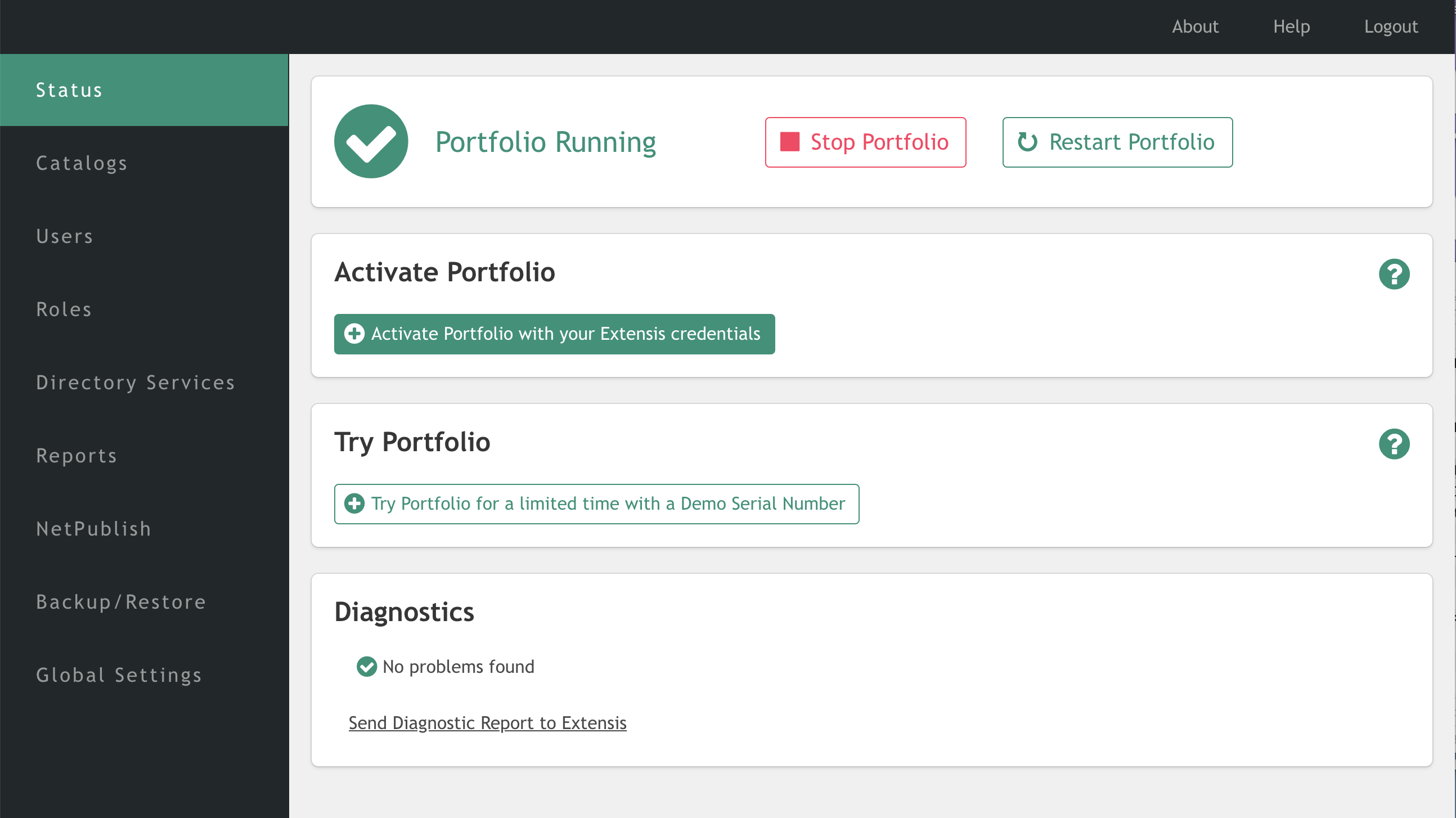Image resolution: width=1456 pixels, height=818 pixels.
Task: Open the About page
Action: 1195,26
